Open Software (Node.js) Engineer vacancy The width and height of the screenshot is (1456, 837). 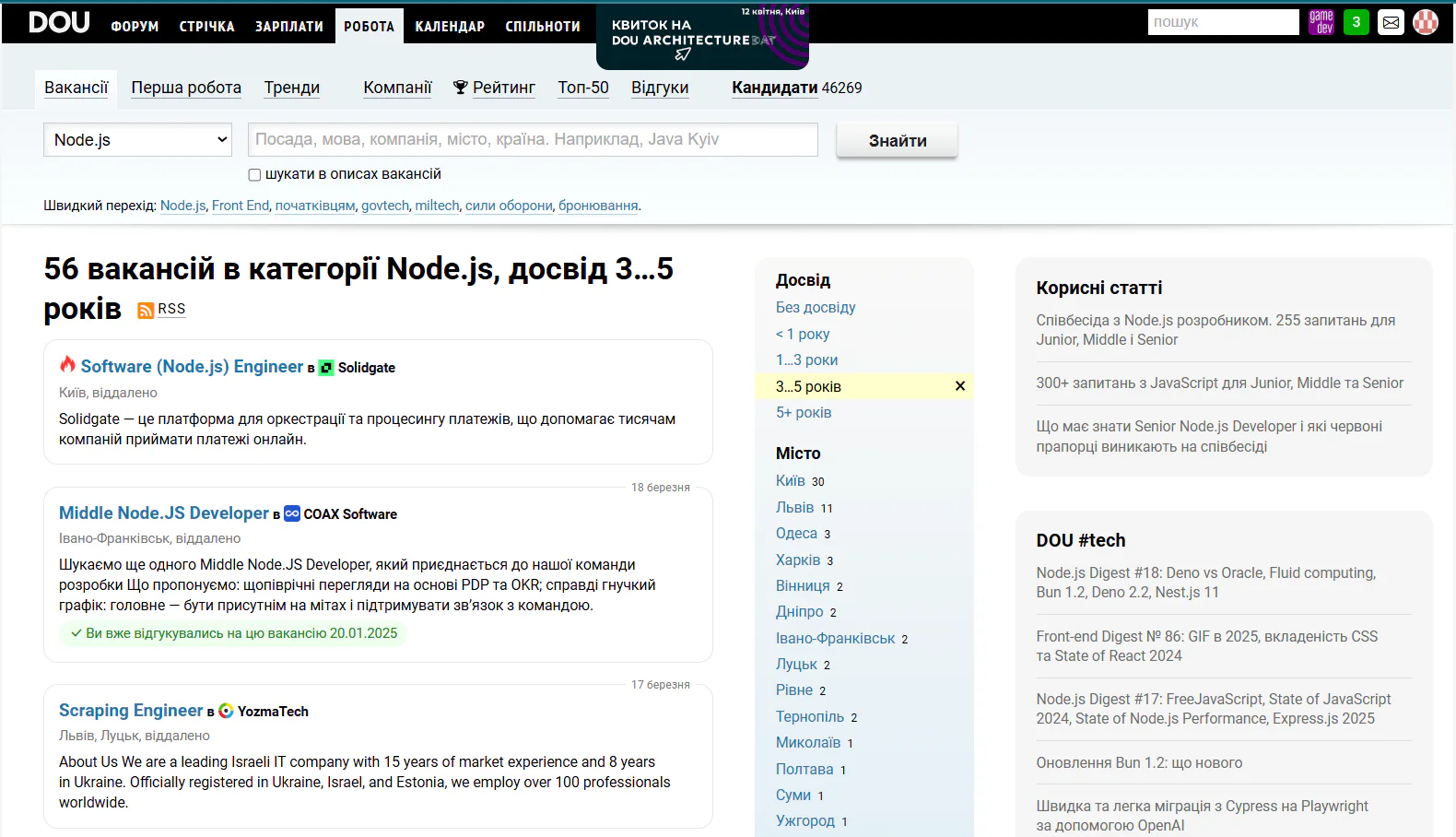192,367
